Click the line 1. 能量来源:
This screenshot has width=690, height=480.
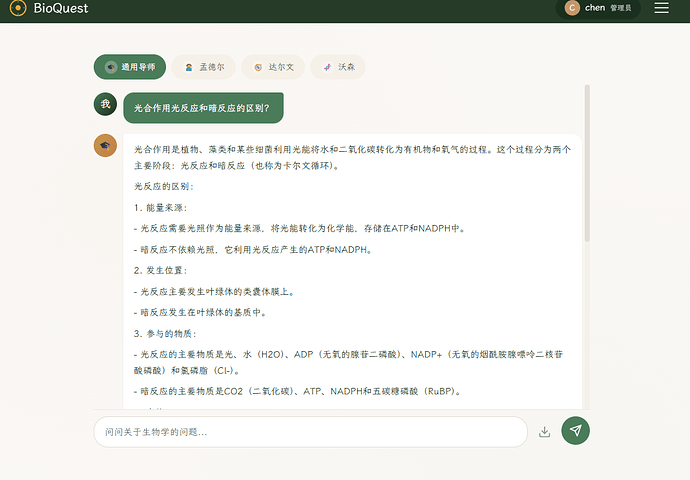[161, 208]
